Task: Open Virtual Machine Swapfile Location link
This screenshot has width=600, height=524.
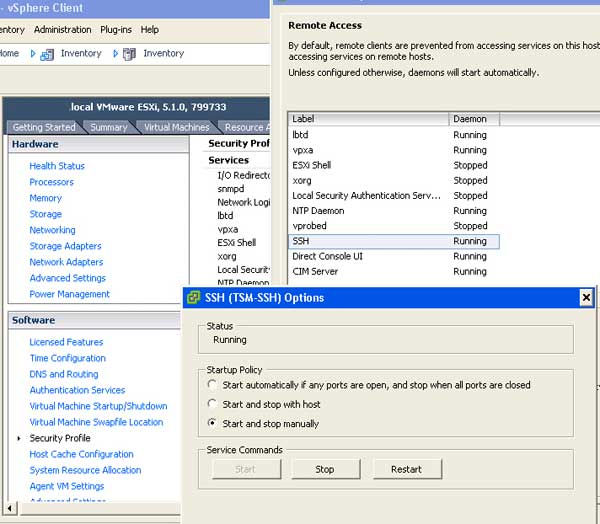Action: click(x=96, y=423)
